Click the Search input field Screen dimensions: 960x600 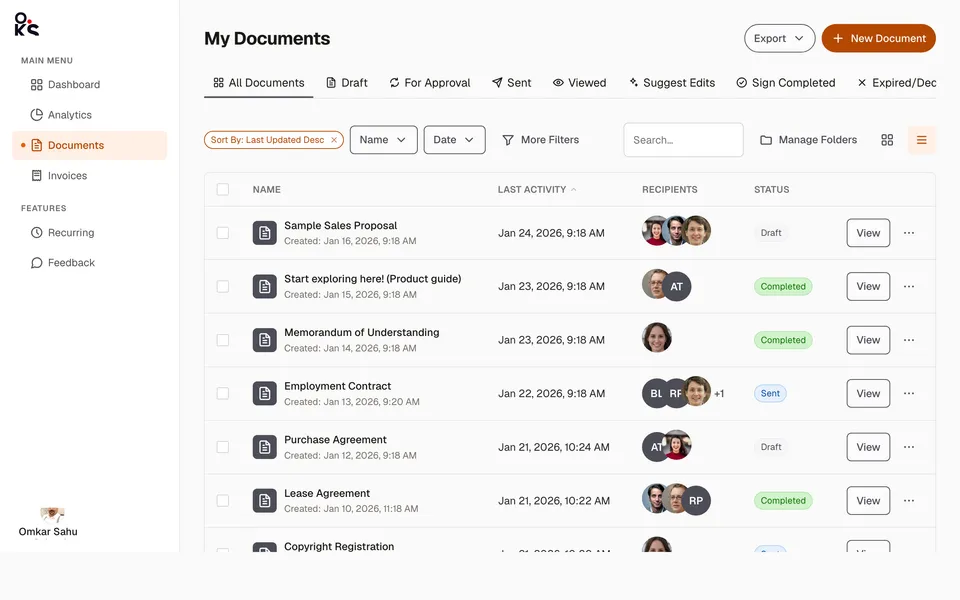(x=683, y=140)
